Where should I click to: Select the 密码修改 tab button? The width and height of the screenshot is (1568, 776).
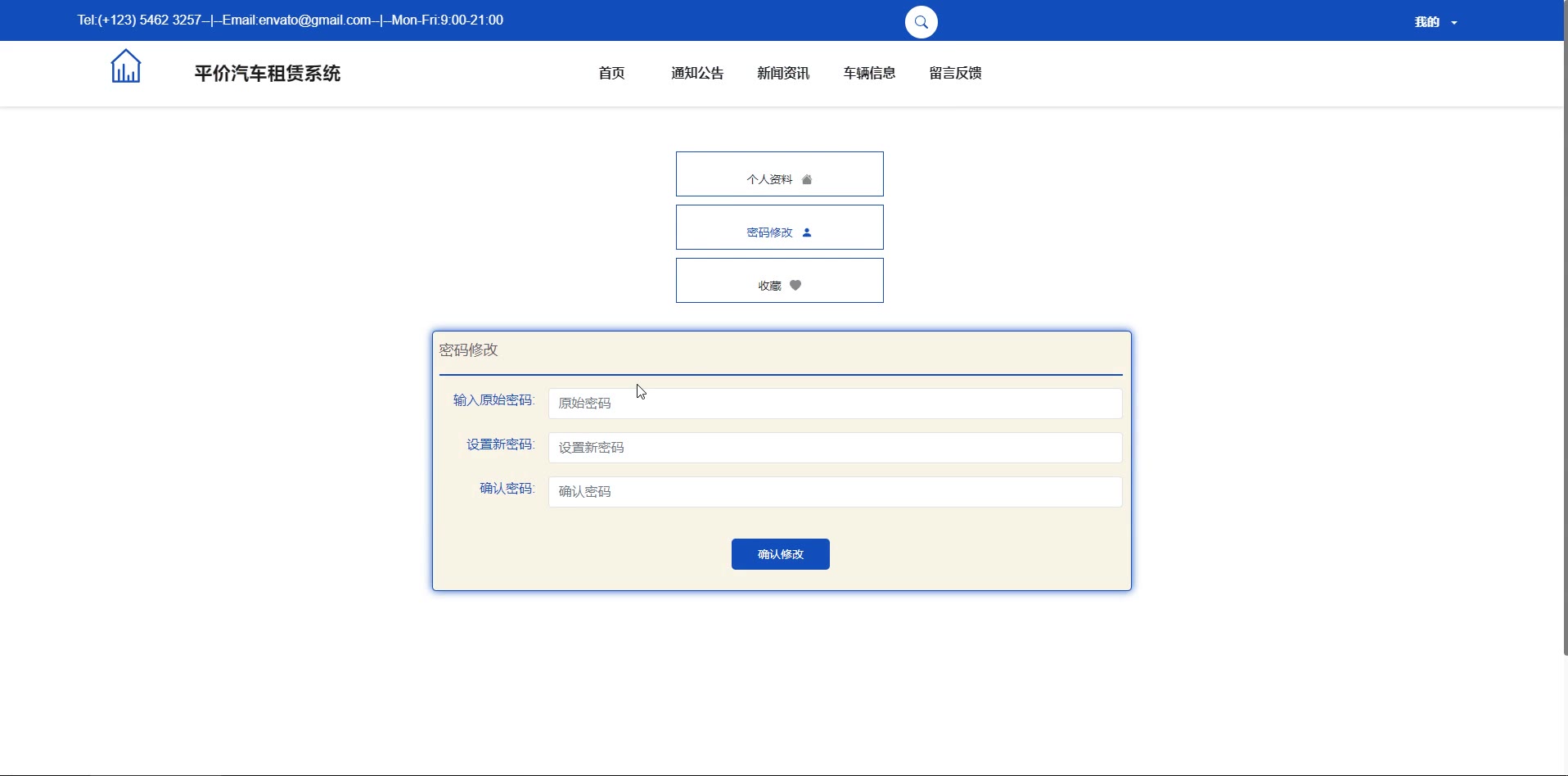[x=780, y=227]
